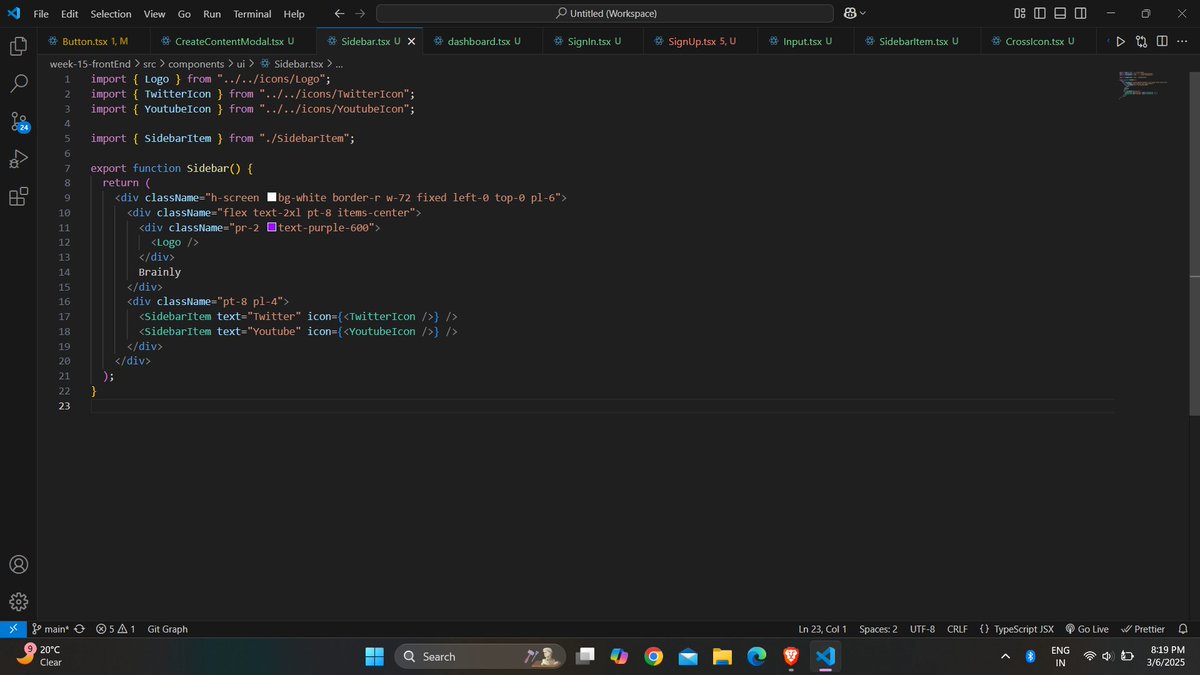
Task: Go forward with the right arrow
Action: [360, 13]
